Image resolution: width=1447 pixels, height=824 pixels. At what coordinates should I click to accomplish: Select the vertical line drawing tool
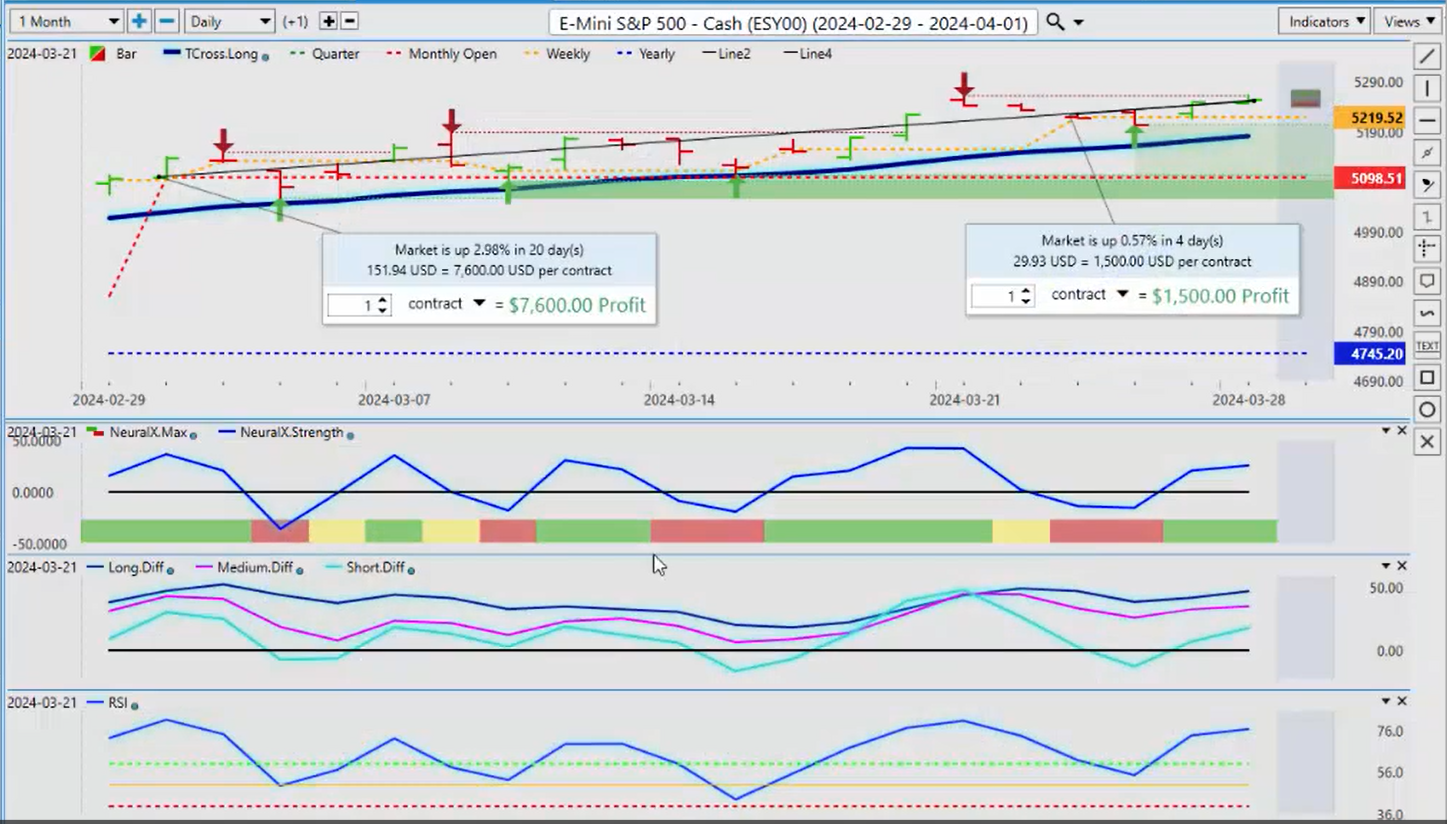coord(1427,89)
